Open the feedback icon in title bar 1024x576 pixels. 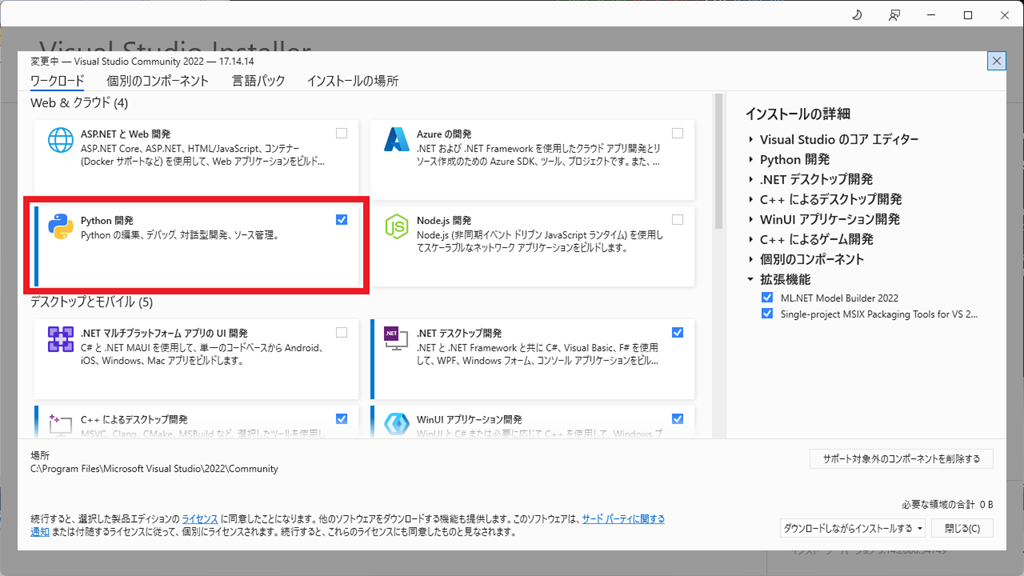[x=894, y=14]
